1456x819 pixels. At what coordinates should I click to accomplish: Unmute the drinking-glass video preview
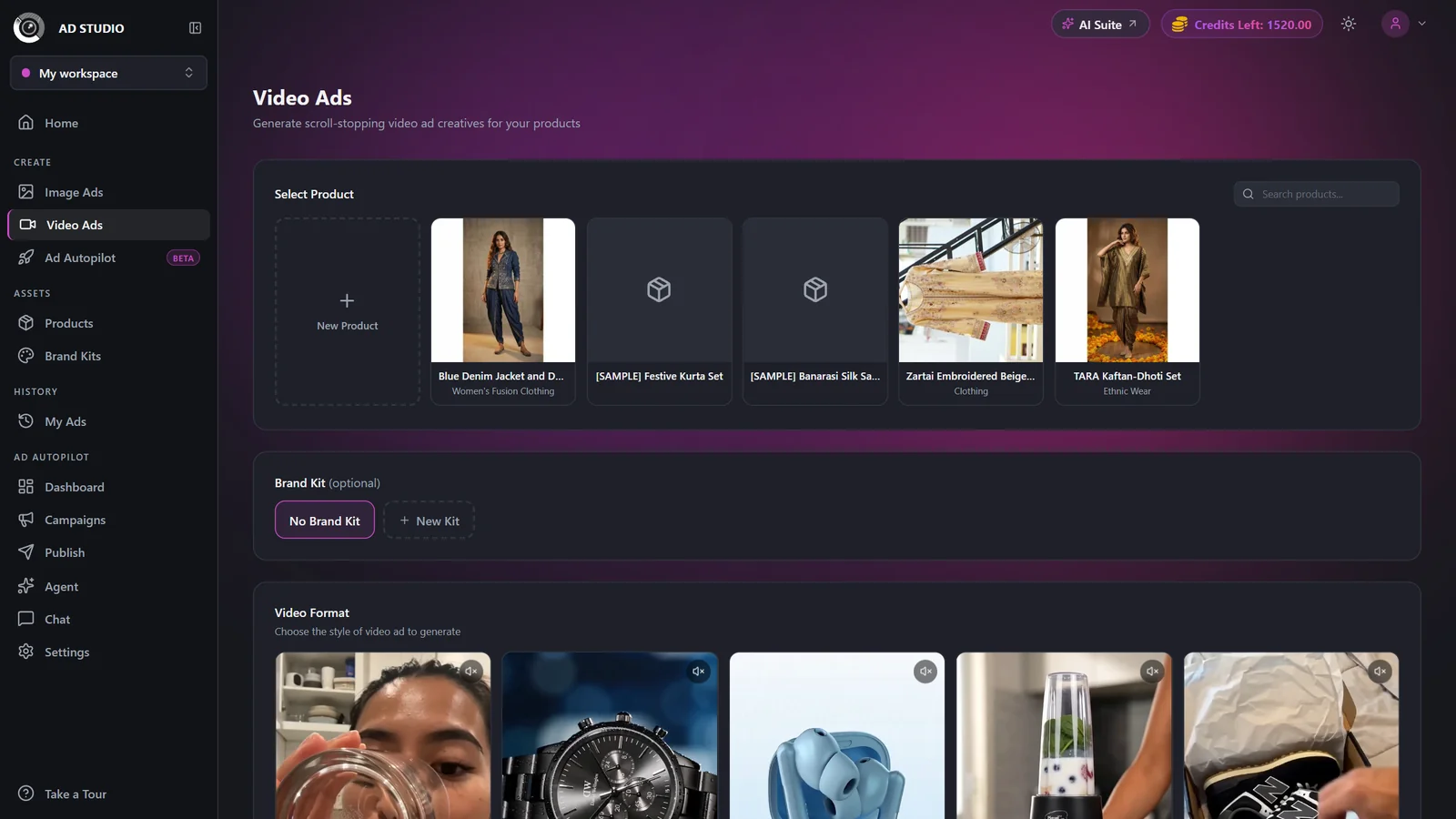pyautogui.click(x=471, y=672)
